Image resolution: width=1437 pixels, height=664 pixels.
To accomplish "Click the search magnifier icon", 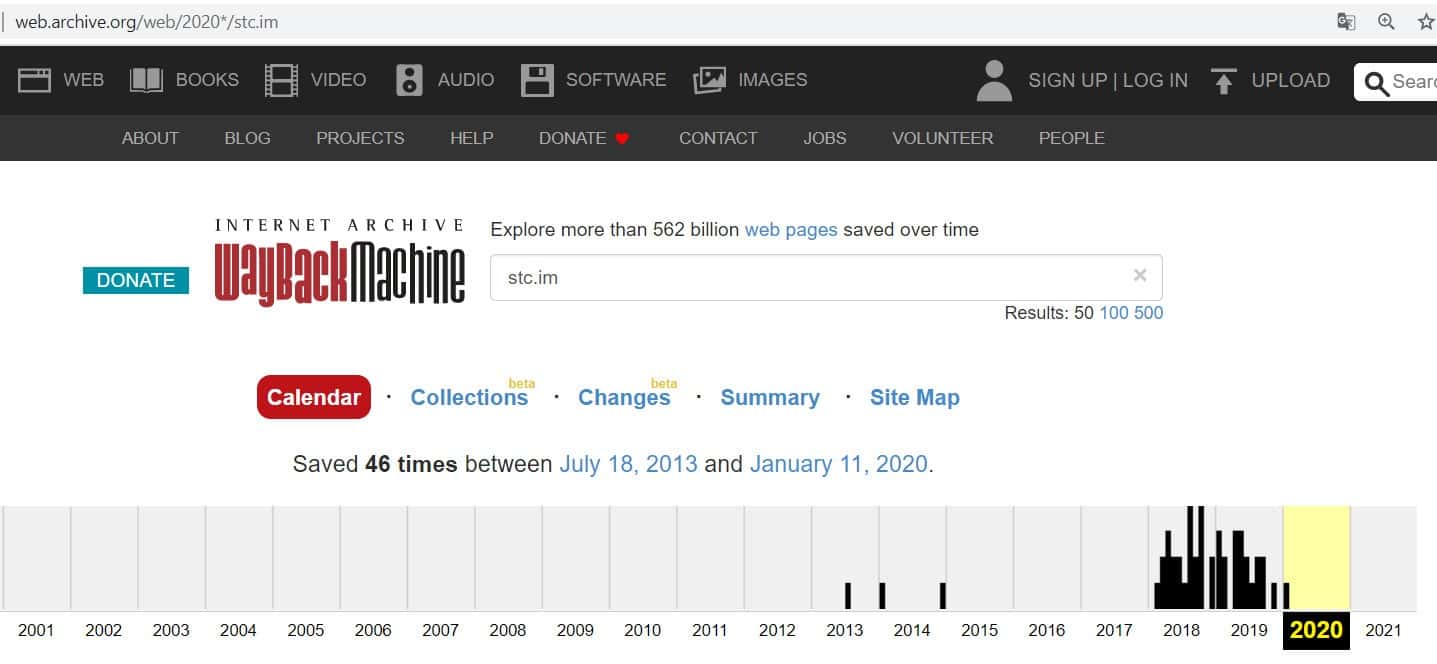I will click(1377, 83).
